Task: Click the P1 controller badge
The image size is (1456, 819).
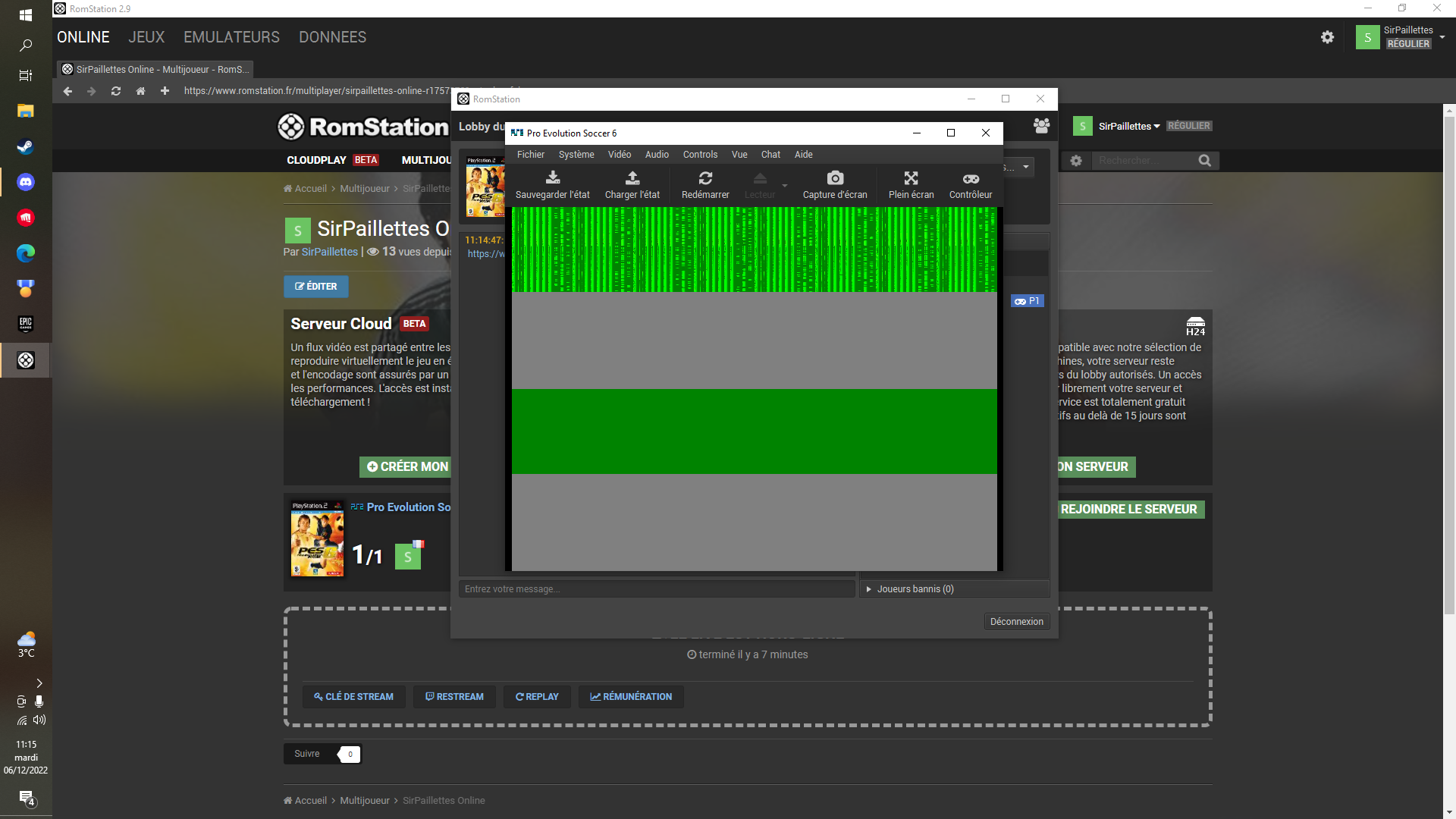Action: pos(1028,301)
